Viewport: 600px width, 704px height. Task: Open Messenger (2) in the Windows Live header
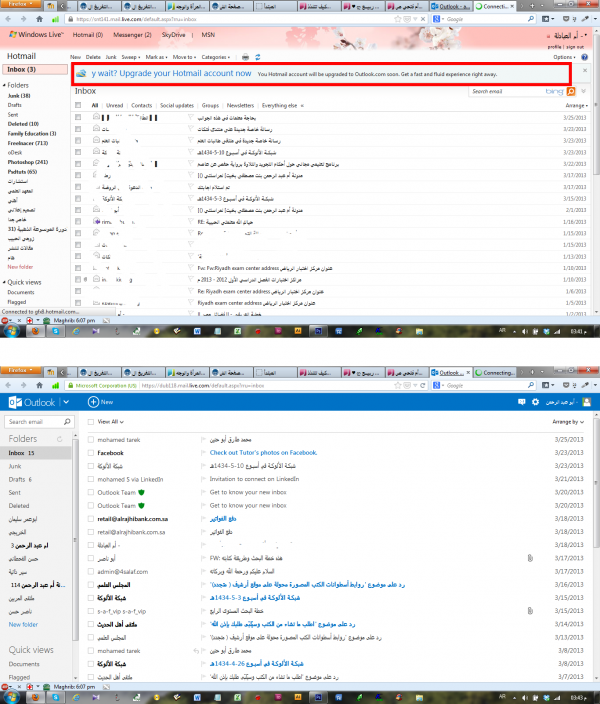(x=132, y=35)
